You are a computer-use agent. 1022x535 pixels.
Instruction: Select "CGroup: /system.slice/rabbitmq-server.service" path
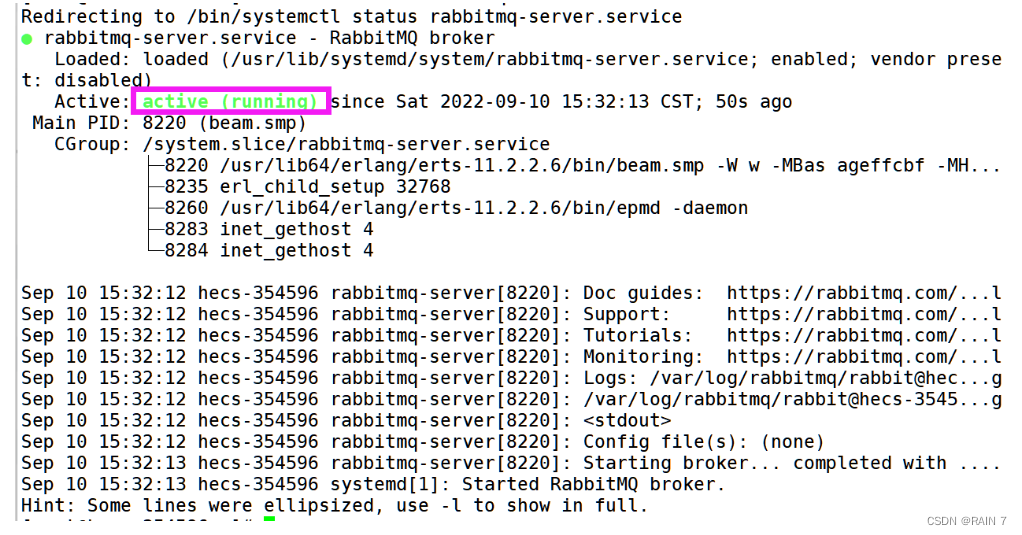302,144
